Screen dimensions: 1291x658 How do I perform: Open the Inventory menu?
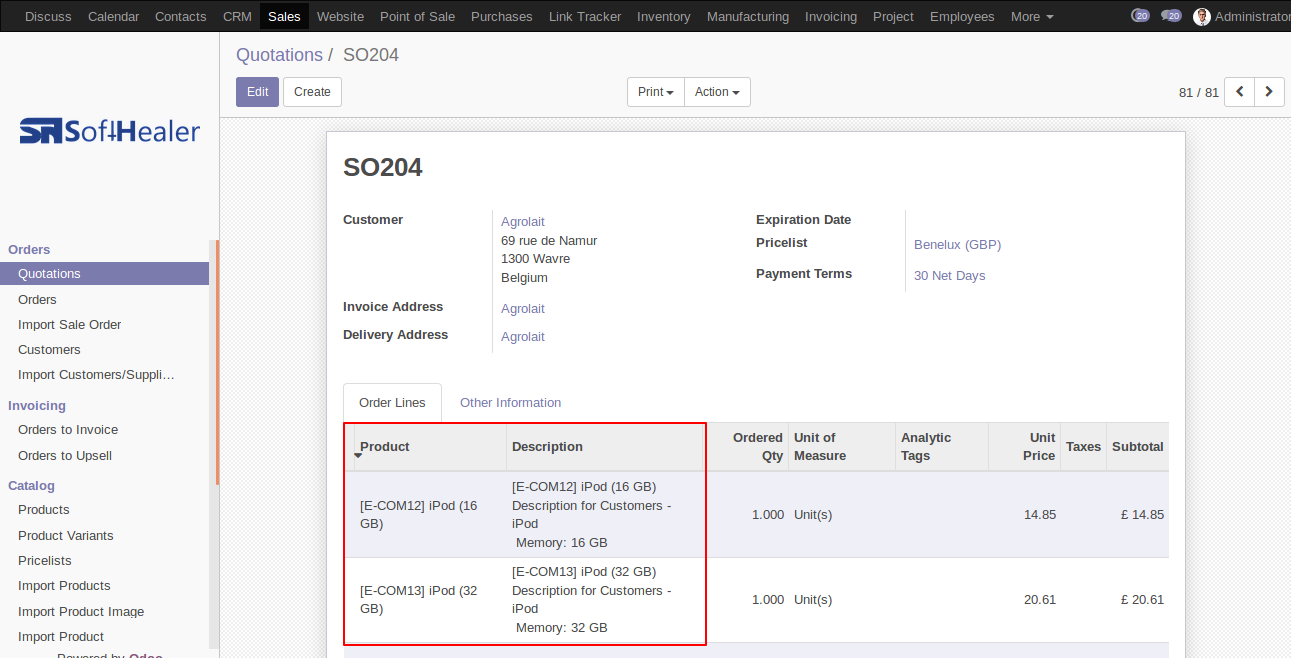coord(664,17)
